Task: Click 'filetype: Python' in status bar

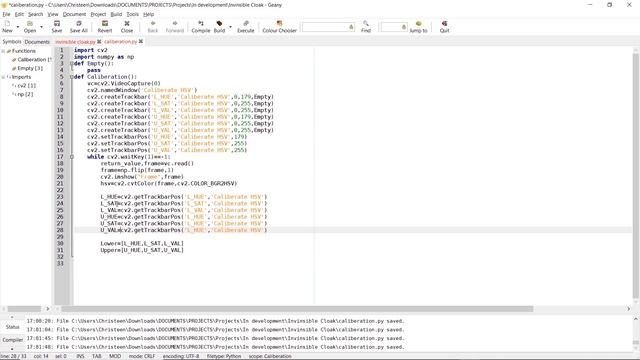Action: click(x=224, y=356)
